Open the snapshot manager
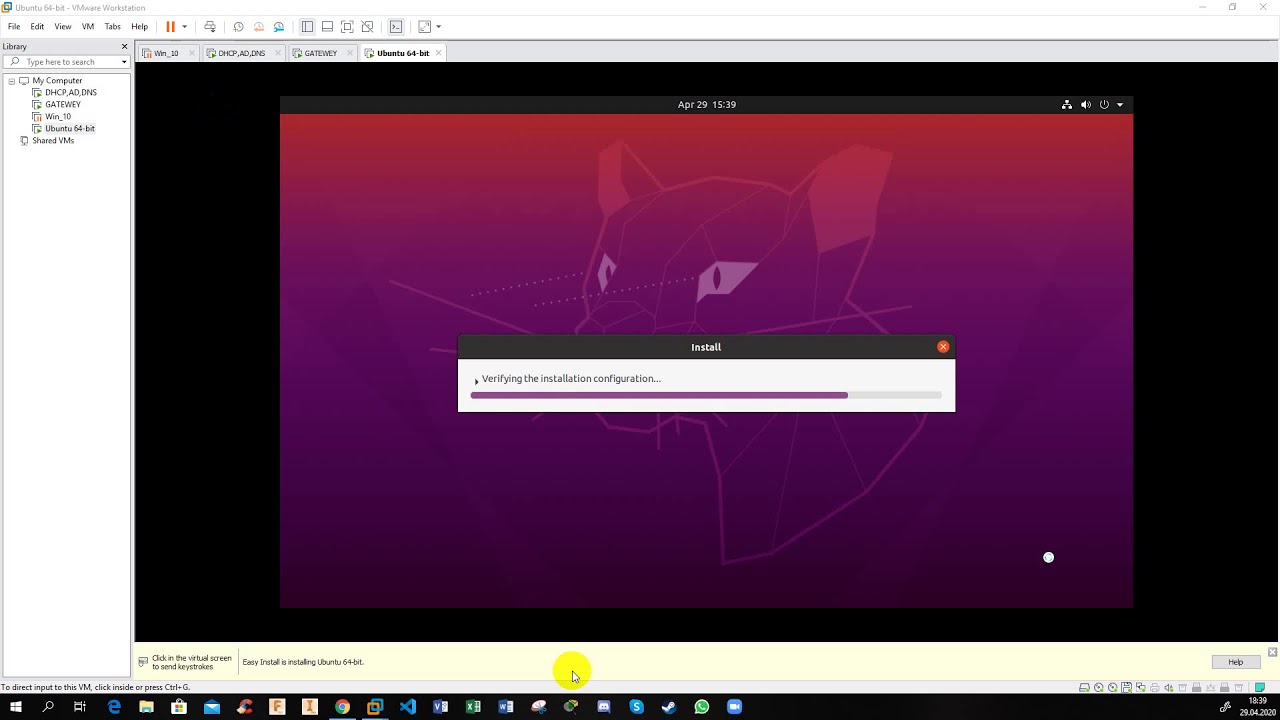 click(278, 27)
